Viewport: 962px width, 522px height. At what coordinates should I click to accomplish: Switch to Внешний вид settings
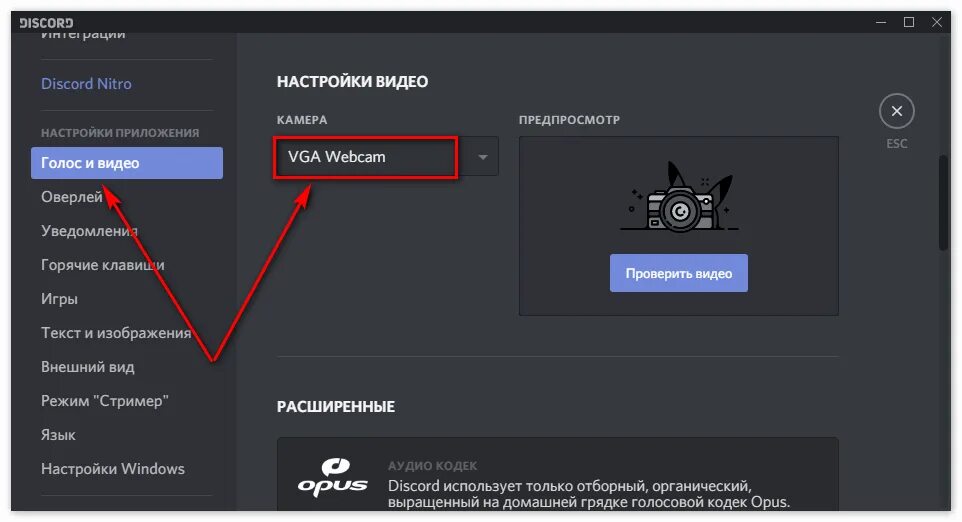(88, 367)
